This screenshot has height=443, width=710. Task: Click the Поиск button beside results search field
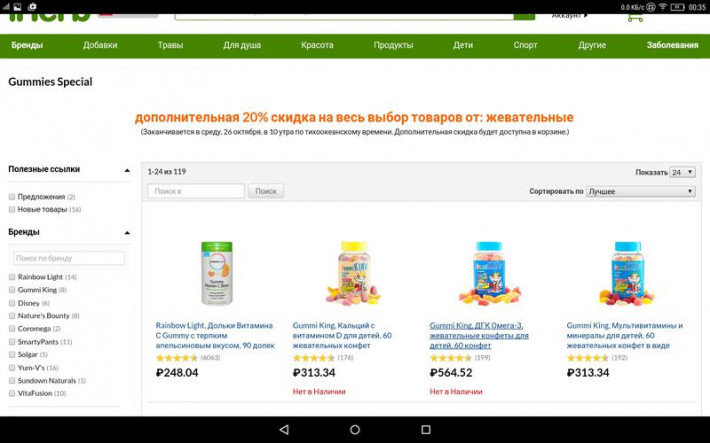266,191
